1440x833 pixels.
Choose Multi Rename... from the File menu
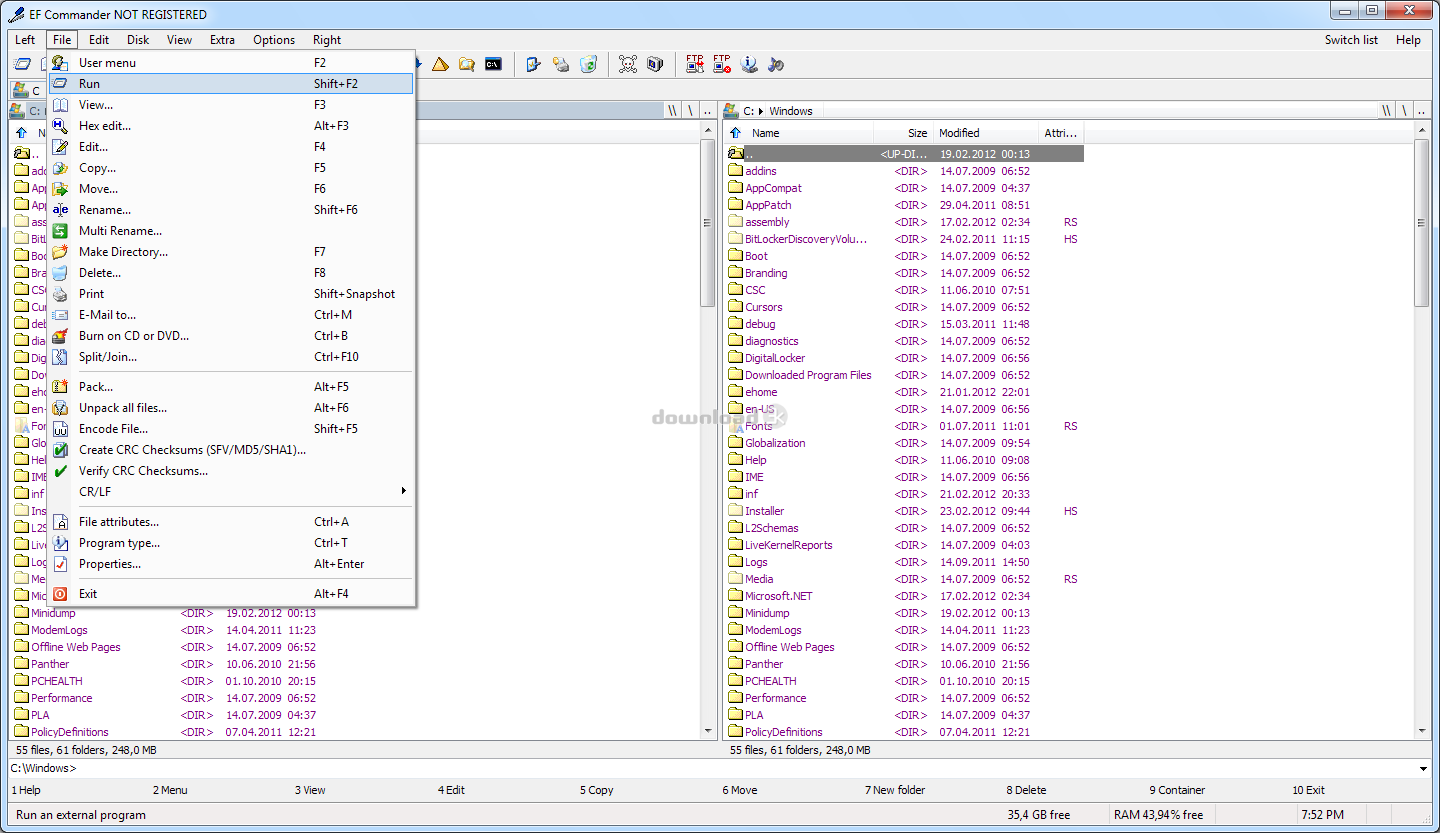coord(231,231)
